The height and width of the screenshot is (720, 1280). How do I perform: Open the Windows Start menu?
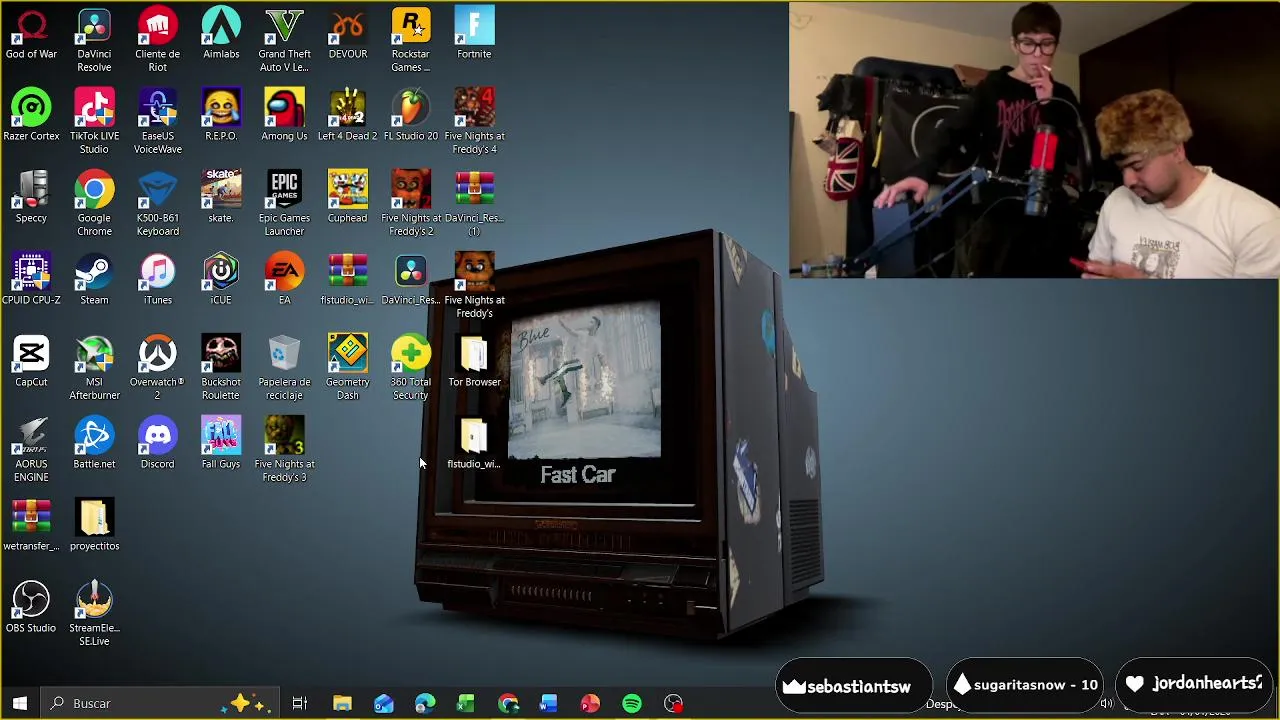point(19,703)
